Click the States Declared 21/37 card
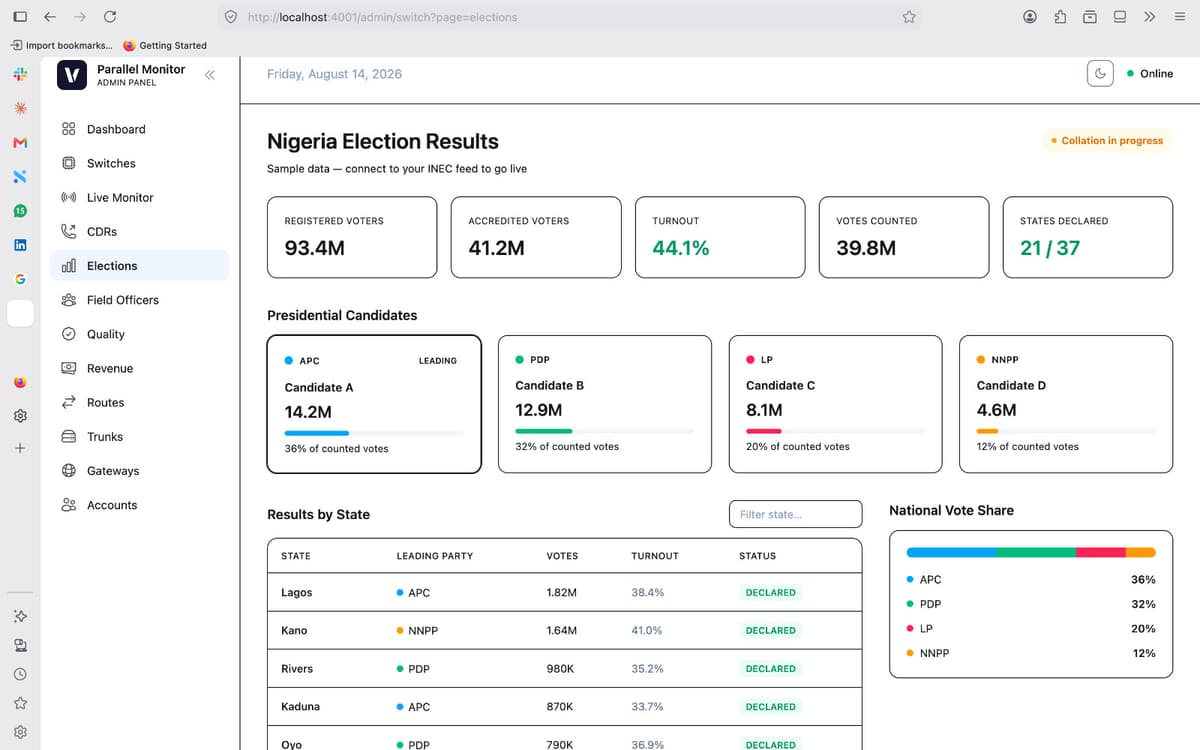1200x750 pixels. pyautogui.click(x=1088, y=237)
